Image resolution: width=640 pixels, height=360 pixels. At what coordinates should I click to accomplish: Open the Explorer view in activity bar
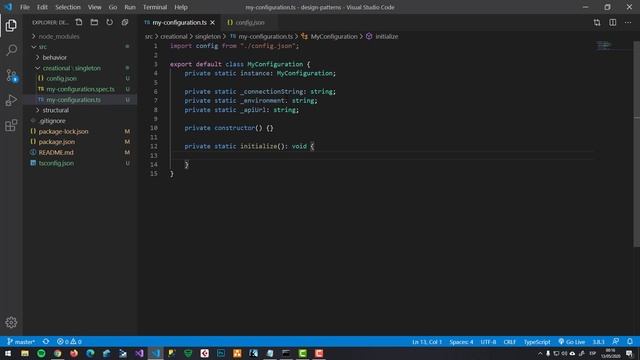pos(11,25)
